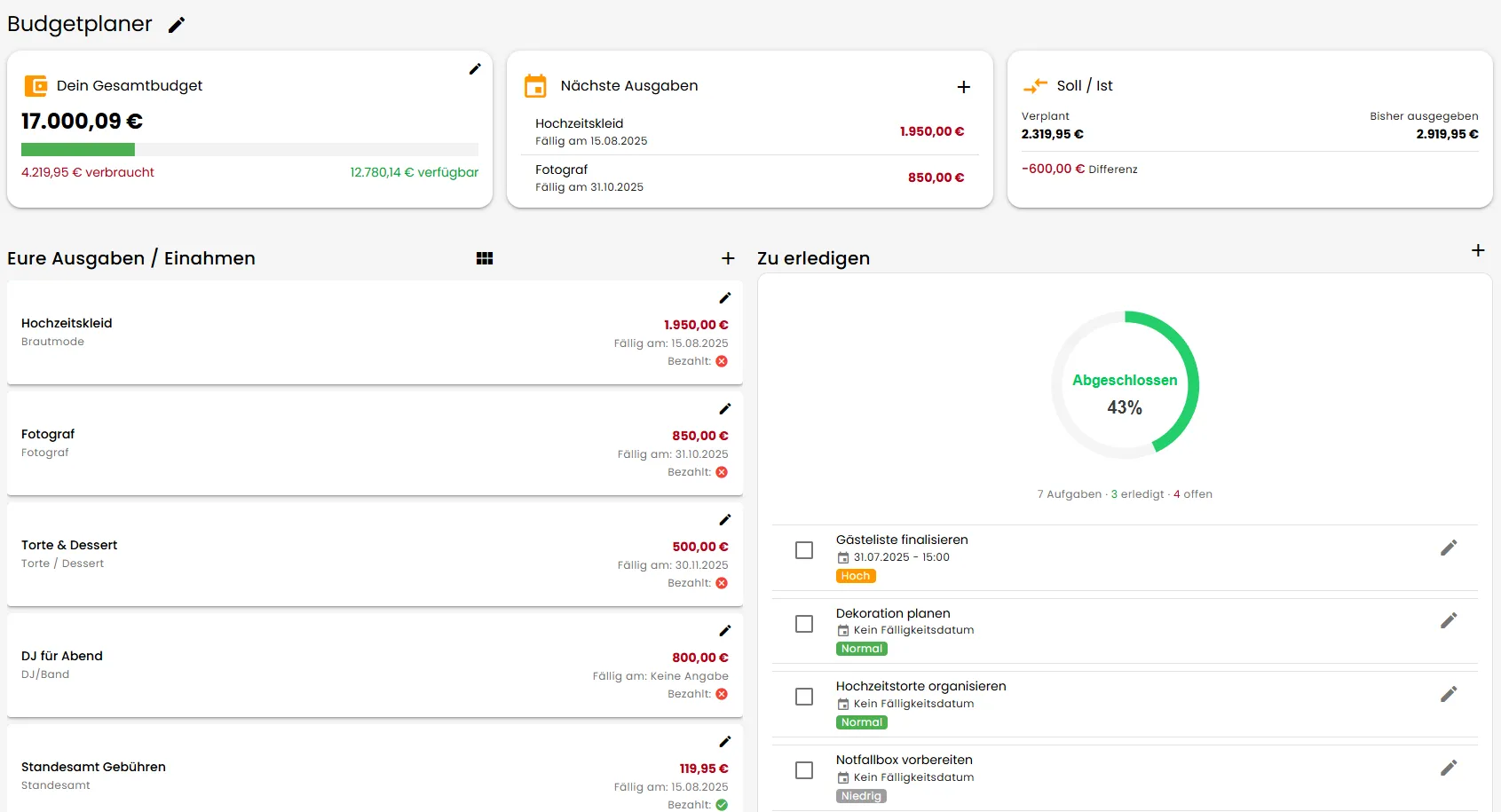The image size is (1501, 812).
Task: Edit the Notfallbox vorbereiten task
Action: 1449,769
